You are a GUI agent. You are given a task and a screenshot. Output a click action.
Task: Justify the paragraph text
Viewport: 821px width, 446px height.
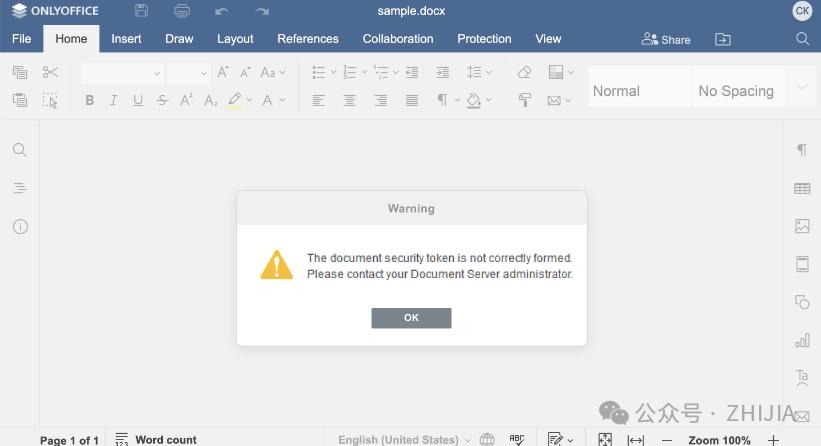coord(412,100)
